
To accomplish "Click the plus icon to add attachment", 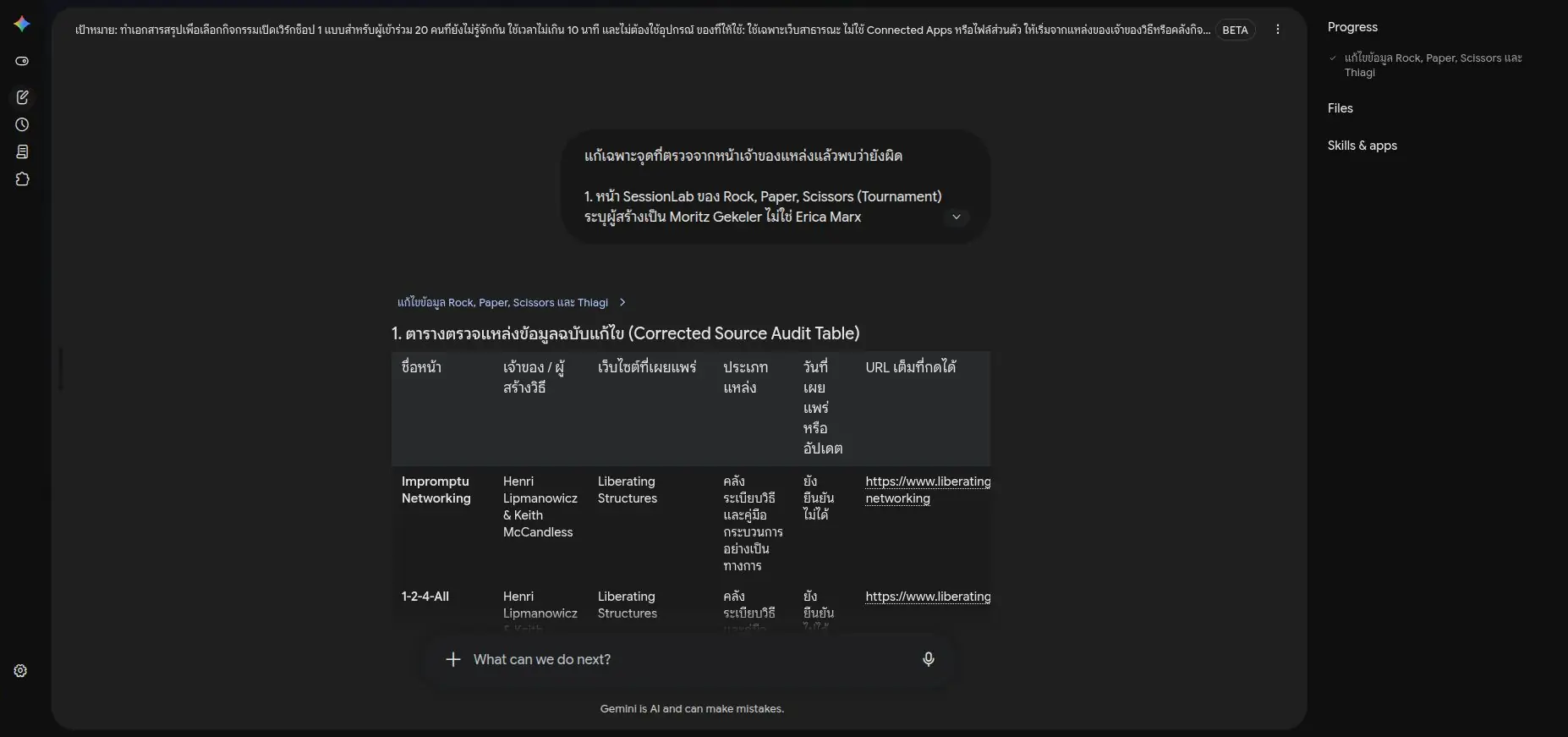I will (x=453, y=659).
